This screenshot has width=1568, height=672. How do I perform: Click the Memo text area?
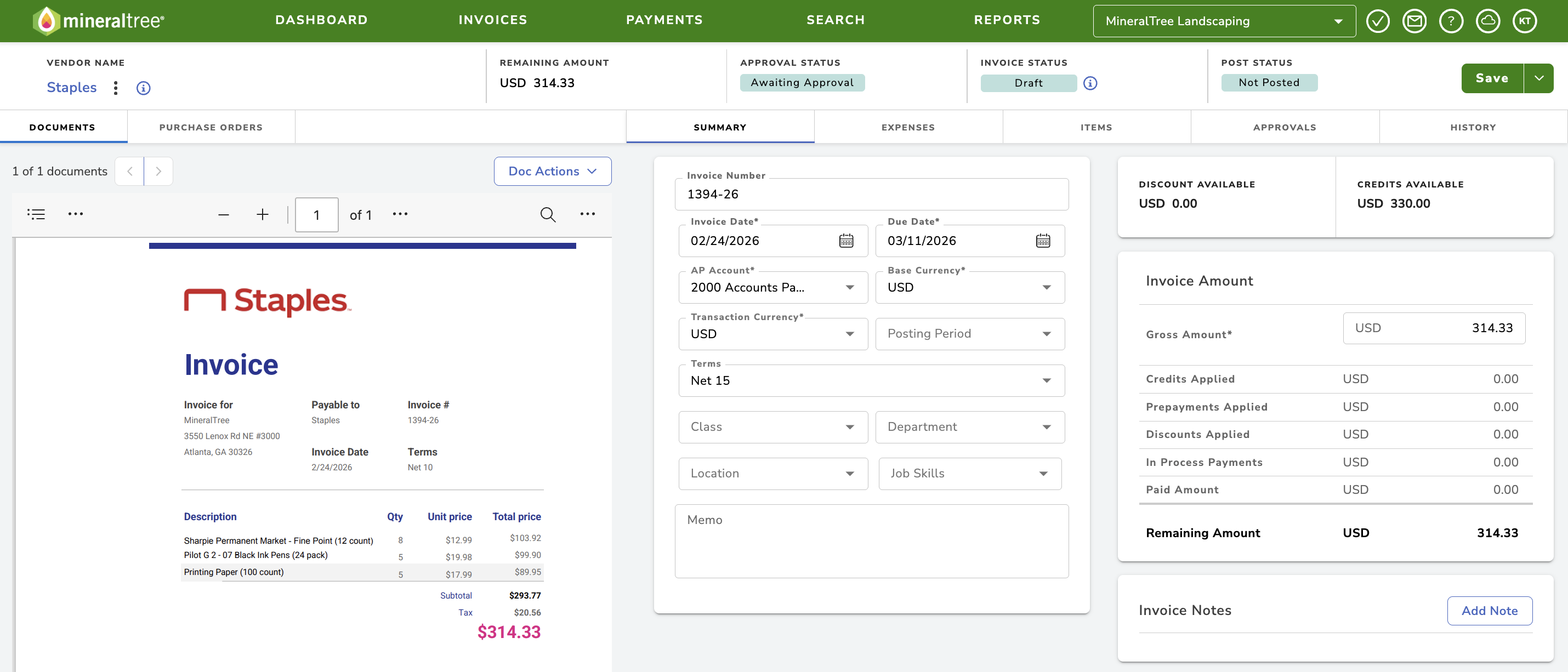point(872,541)
